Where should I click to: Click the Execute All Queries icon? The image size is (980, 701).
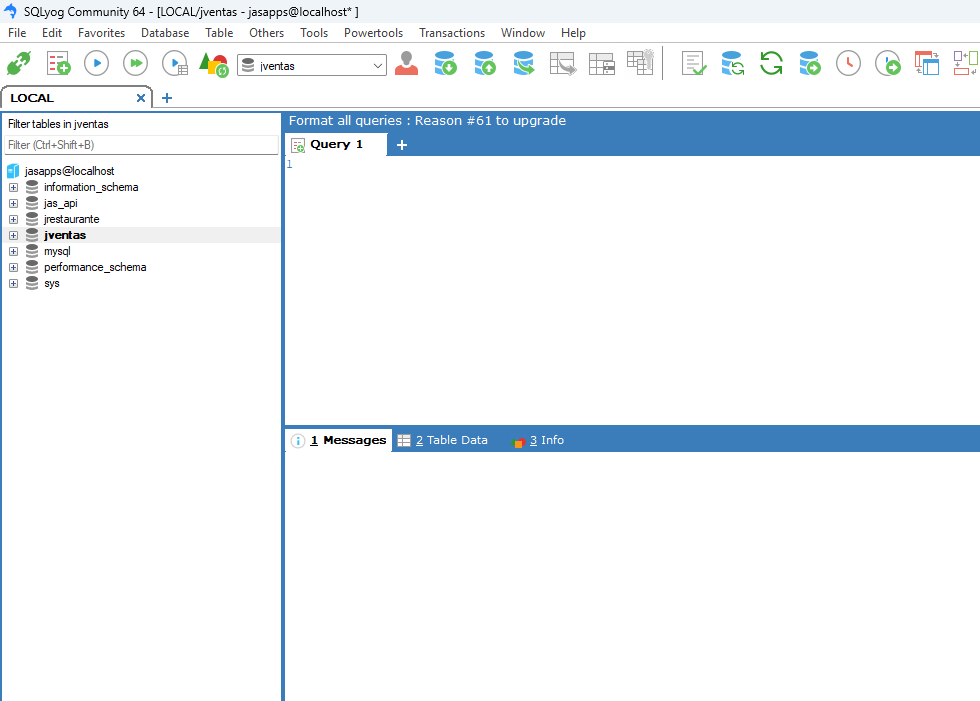pyautogui.click(x=136, y=63)
